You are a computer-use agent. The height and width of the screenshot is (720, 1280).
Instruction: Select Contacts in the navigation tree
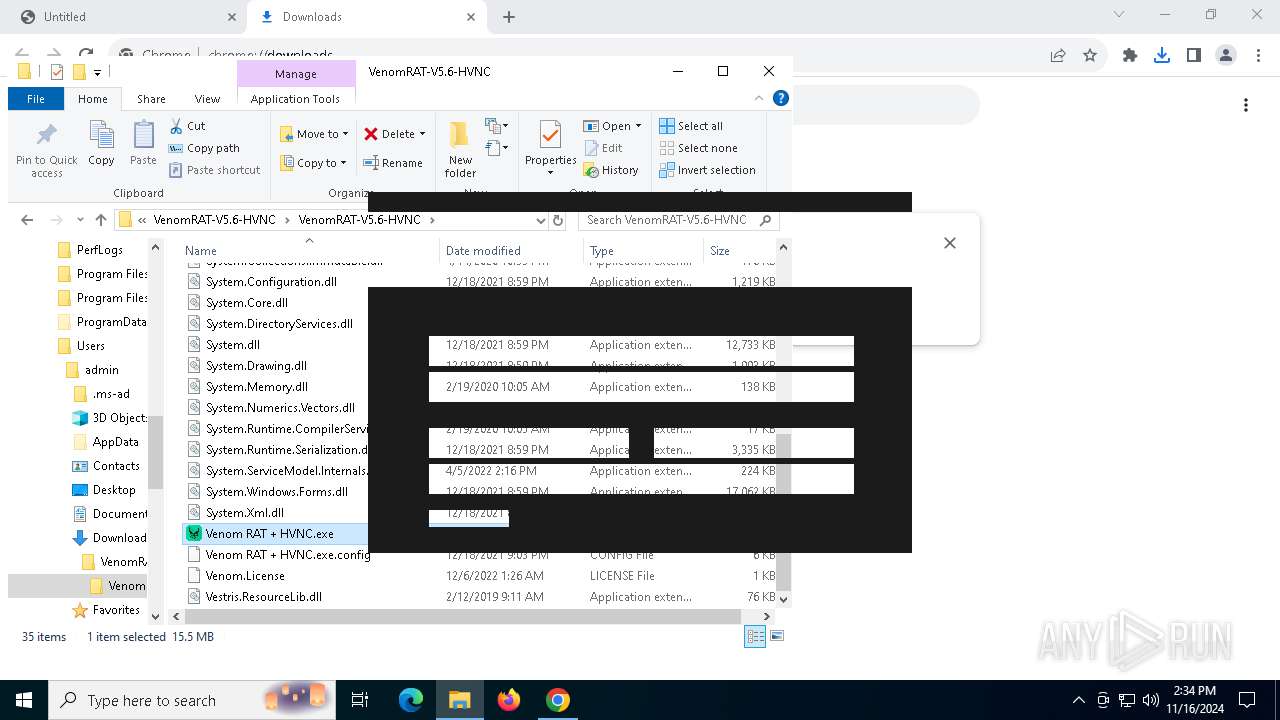pyautogui.click(x=116, y=466)
